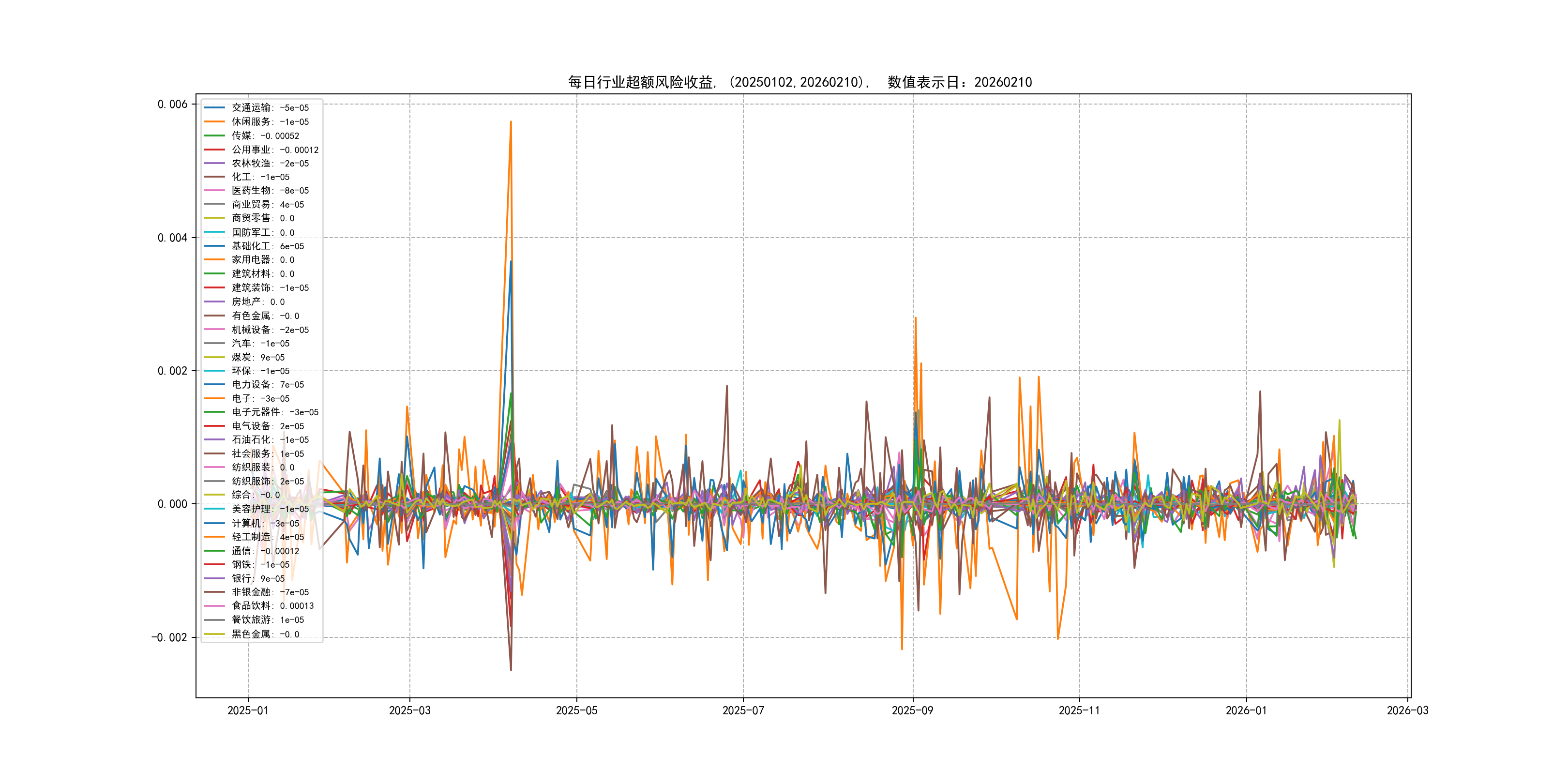Click the tallest orange spike peak in April
1568x784 pixels.
coord(511,122)
